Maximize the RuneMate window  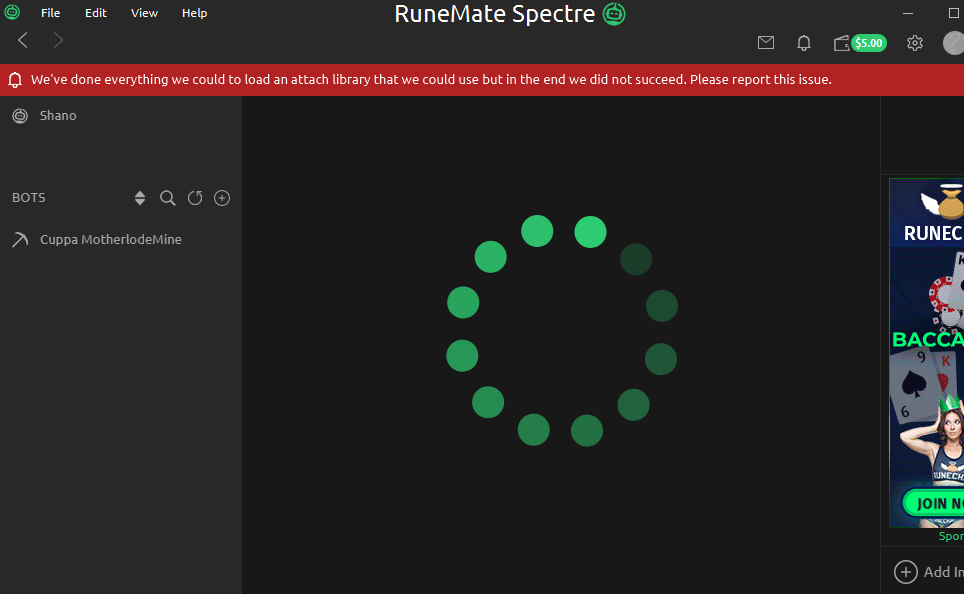[954, 13]
